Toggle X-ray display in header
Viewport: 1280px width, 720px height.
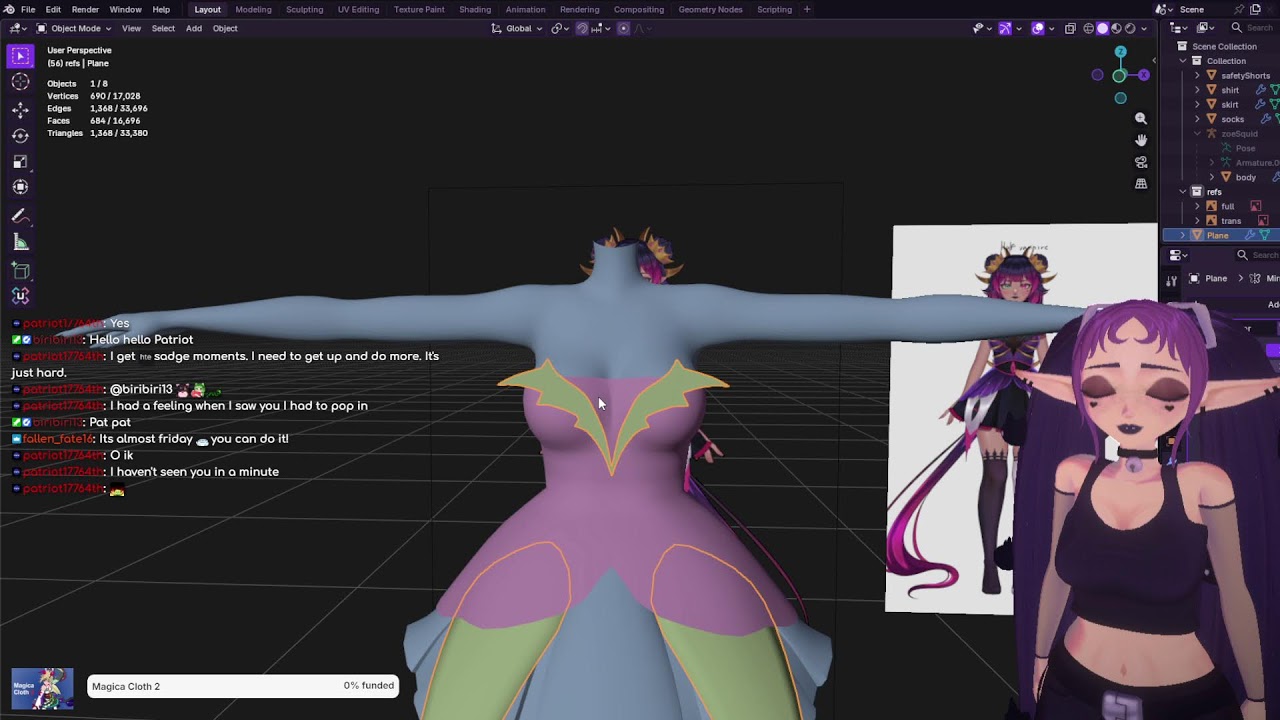click(x=1070, y=28)
